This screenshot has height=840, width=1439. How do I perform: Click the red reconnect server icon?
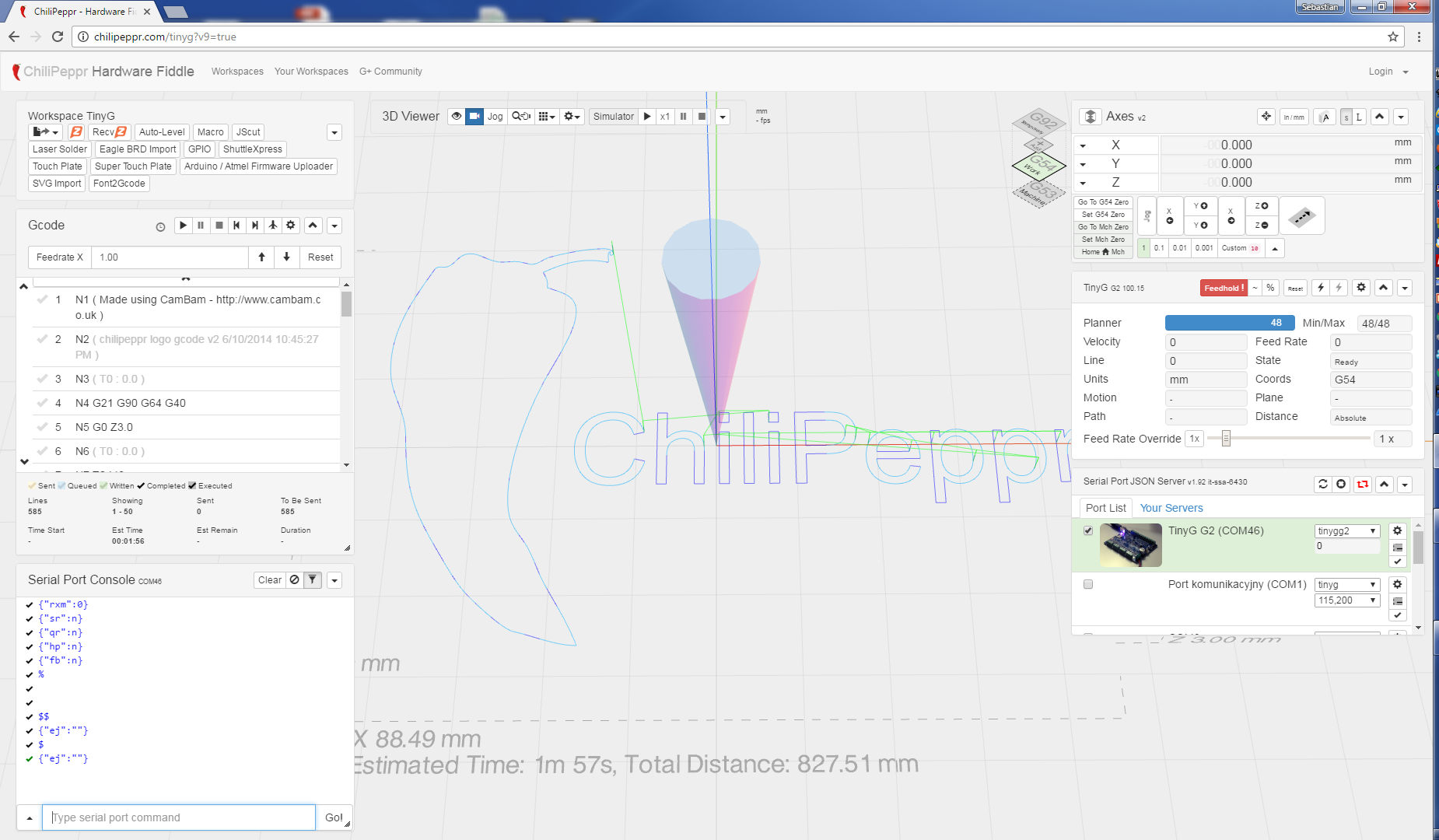pyautogui.click(x=1363, y=485)
